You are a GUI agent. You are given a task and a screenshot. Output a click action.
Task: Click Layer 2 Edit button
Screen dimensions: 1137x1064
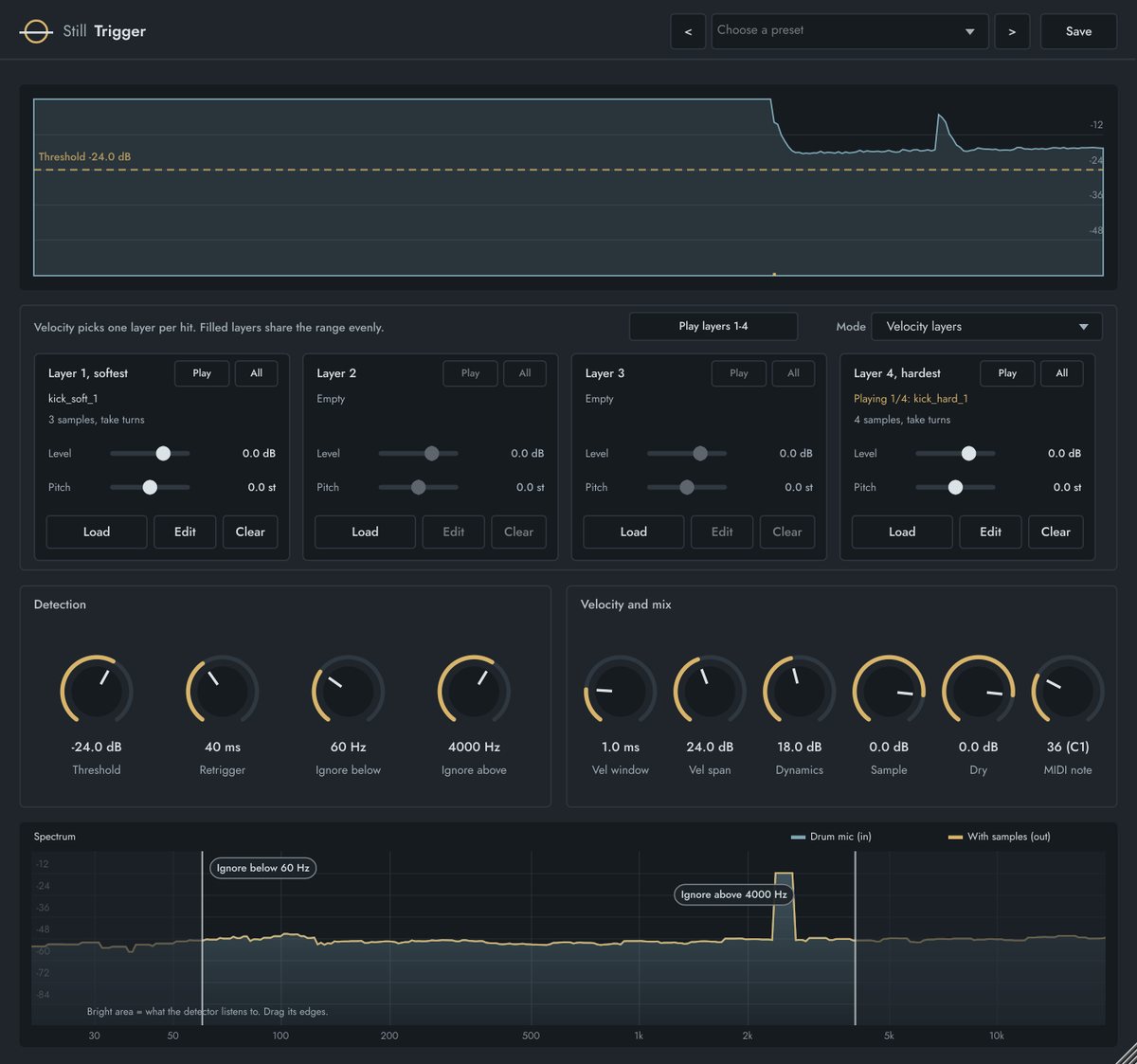454,532
